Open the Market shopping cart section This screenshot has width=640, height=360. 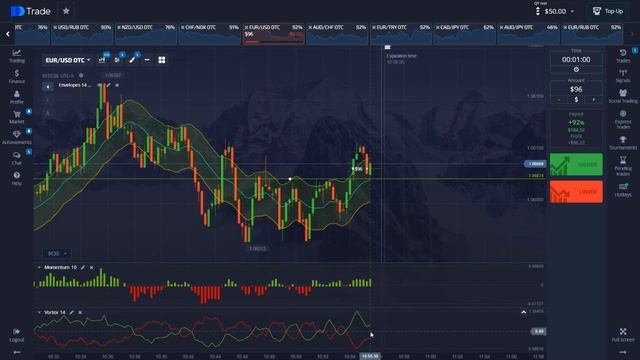tap(17, 117)
